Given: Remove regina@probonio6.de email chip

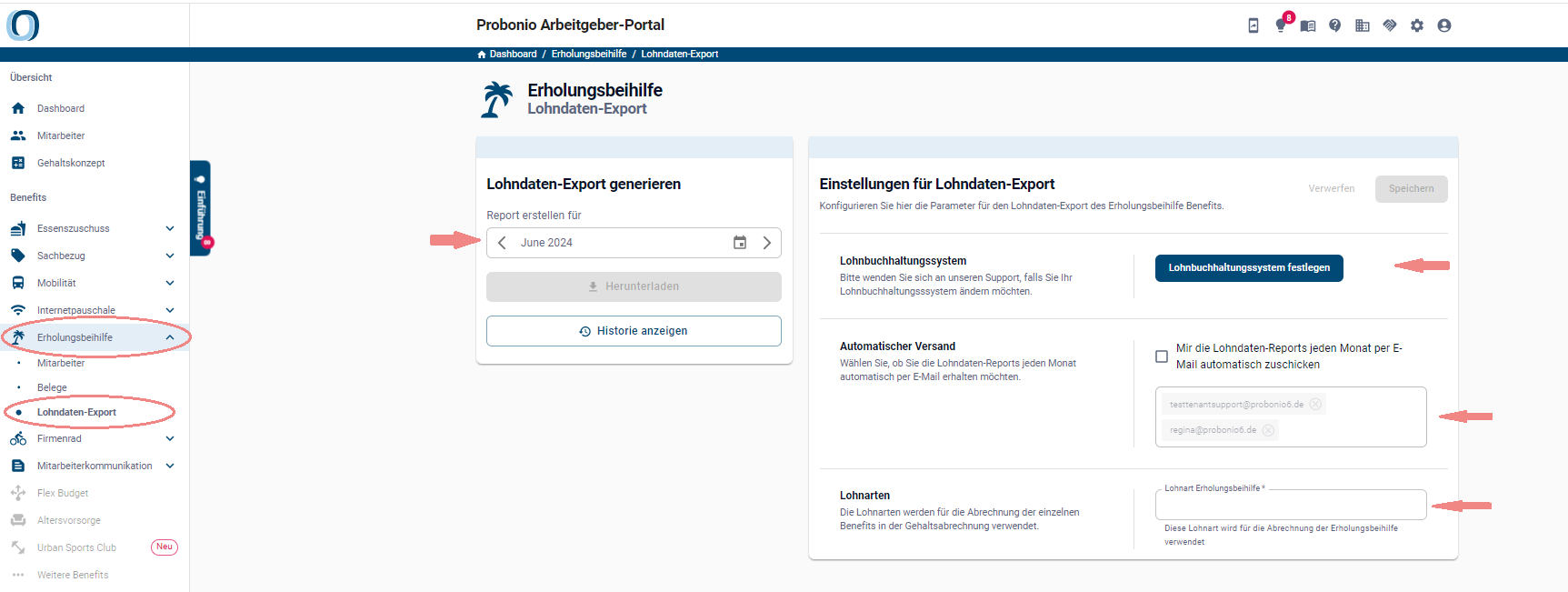Looking at the screenshot, I should 1268,429.
